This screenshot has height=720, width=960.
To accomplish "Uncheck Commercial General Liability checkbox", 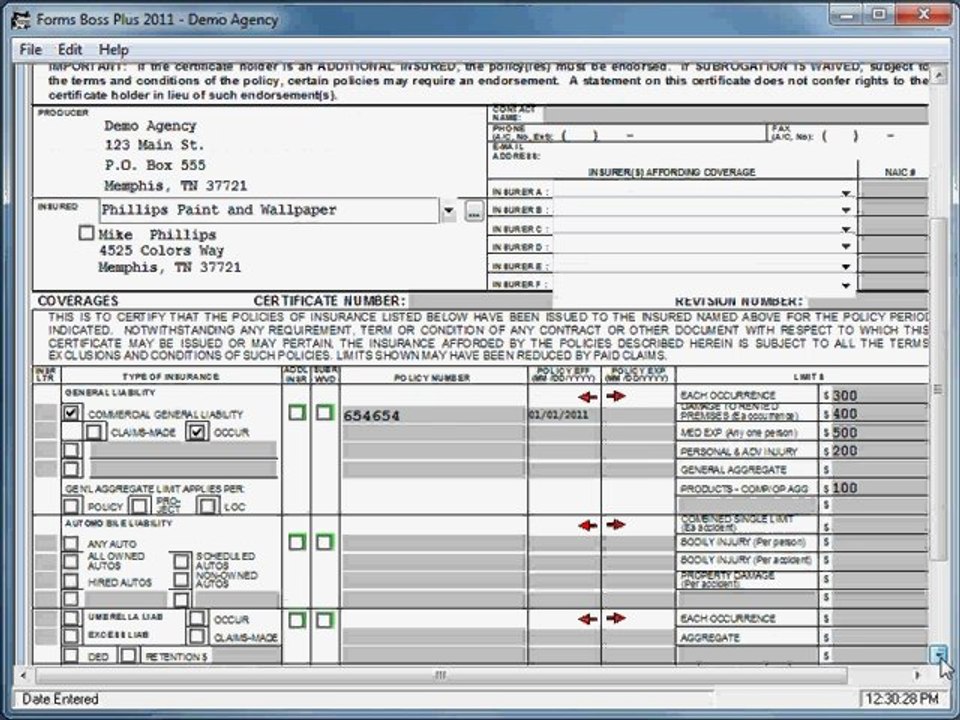I will pos(71,413).
